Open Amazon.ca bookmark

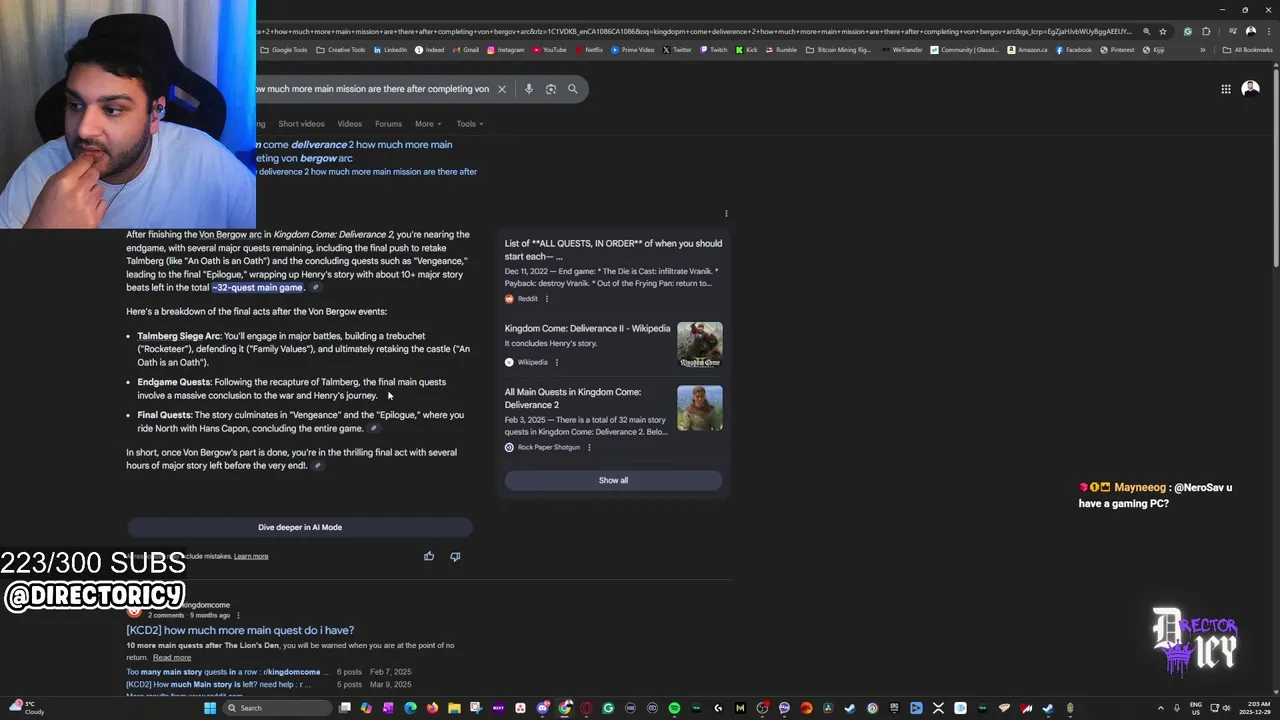[x=1028, y=50]
